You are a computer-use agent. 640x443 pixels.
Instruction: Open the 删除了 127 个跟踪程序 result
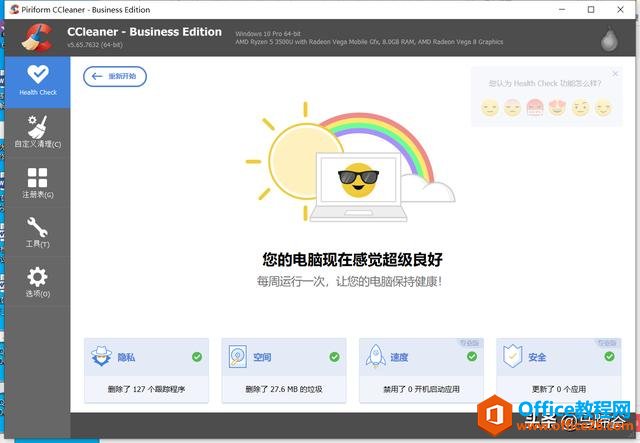[147, 389]
